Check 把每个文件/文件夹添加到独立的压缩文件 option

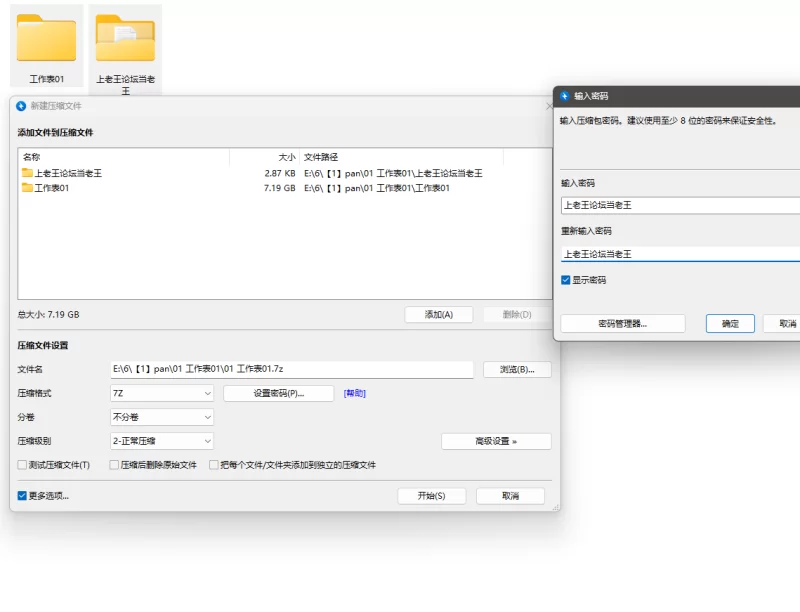[x=214, y=465]
